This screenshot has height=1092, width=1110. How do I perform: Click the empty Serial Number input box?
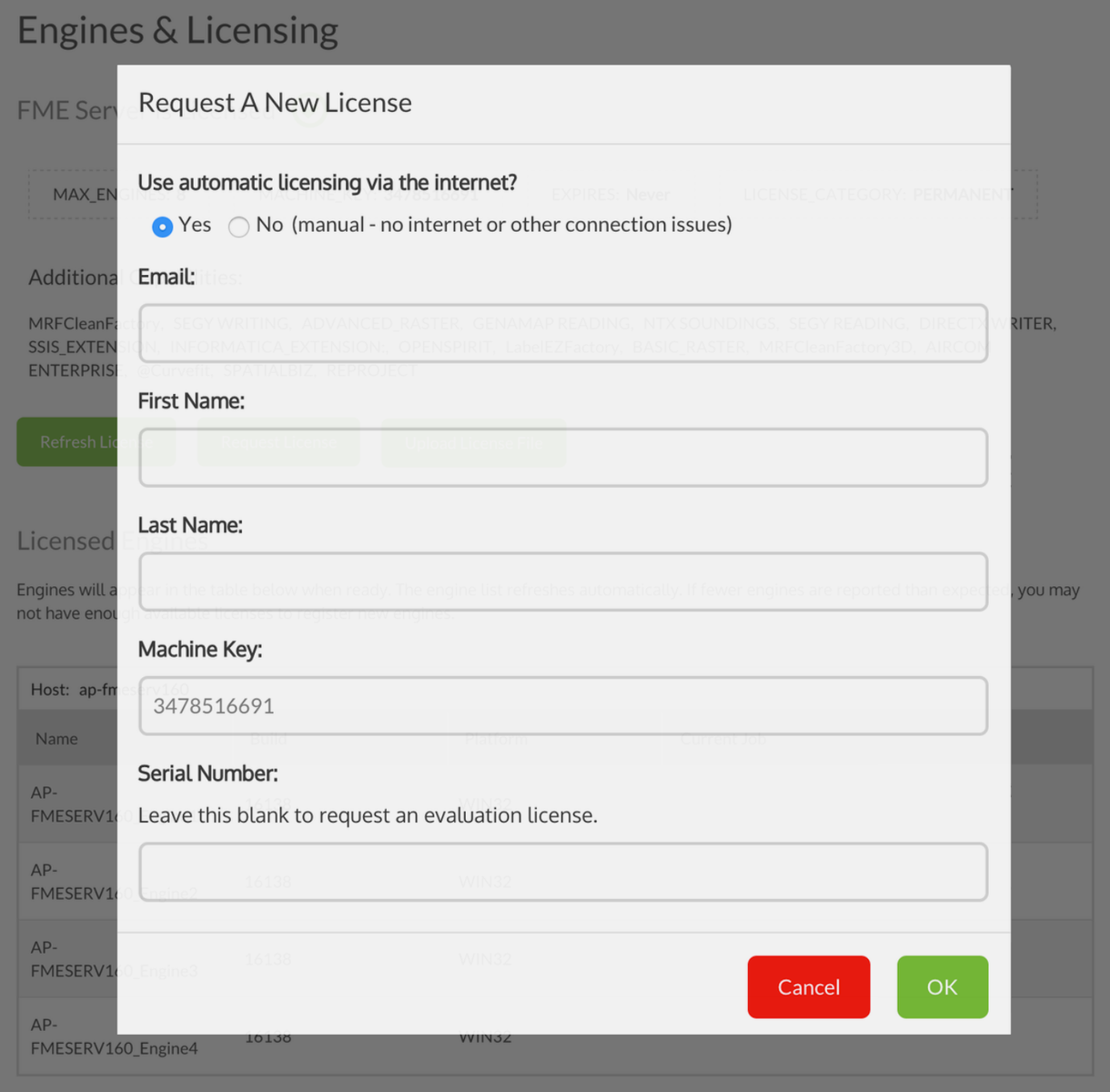[562, 872]
